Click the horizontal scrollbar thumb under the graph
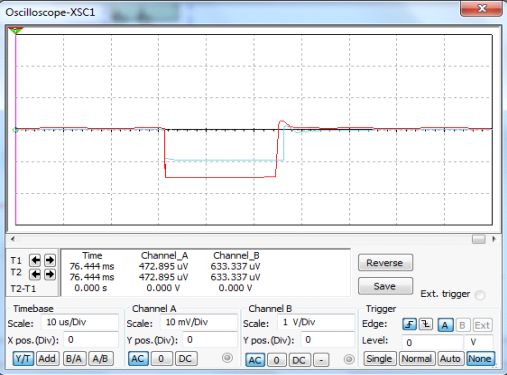Viewport: 507px width, 375px height. (479, 239)
